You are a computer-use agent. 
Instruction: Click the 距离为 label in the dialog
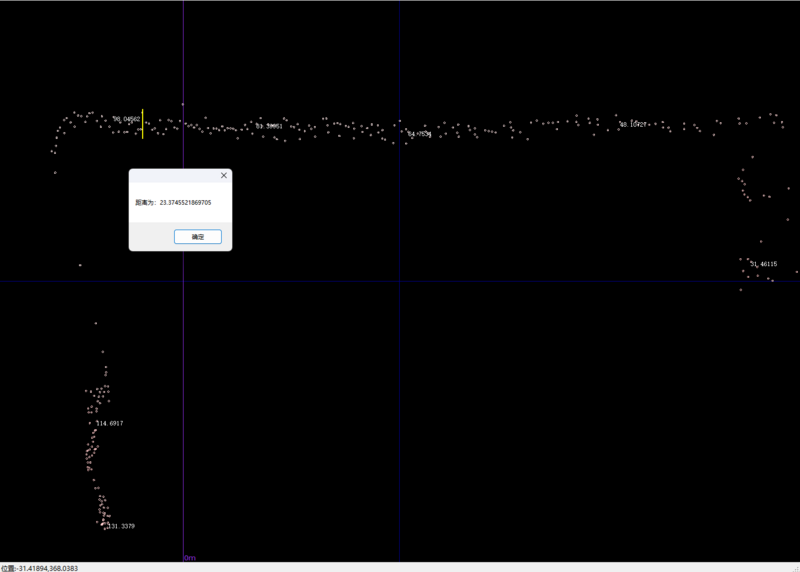[145, 202]
